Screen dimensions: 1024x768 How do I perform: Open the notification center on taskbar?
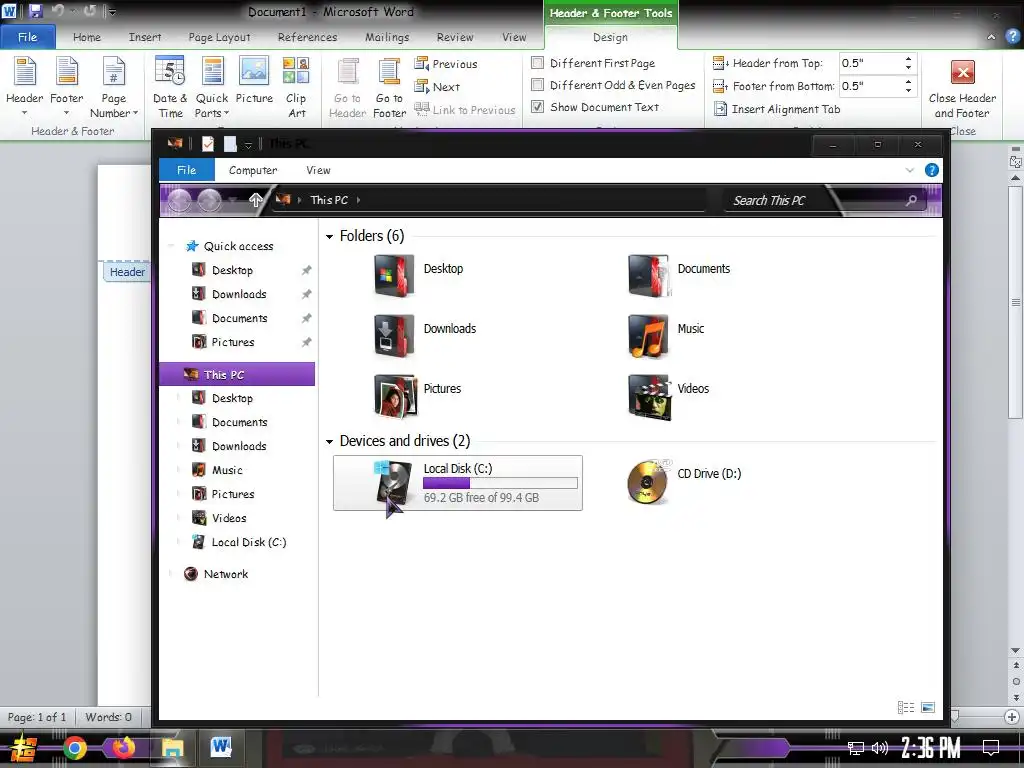(x=991, y=748)
